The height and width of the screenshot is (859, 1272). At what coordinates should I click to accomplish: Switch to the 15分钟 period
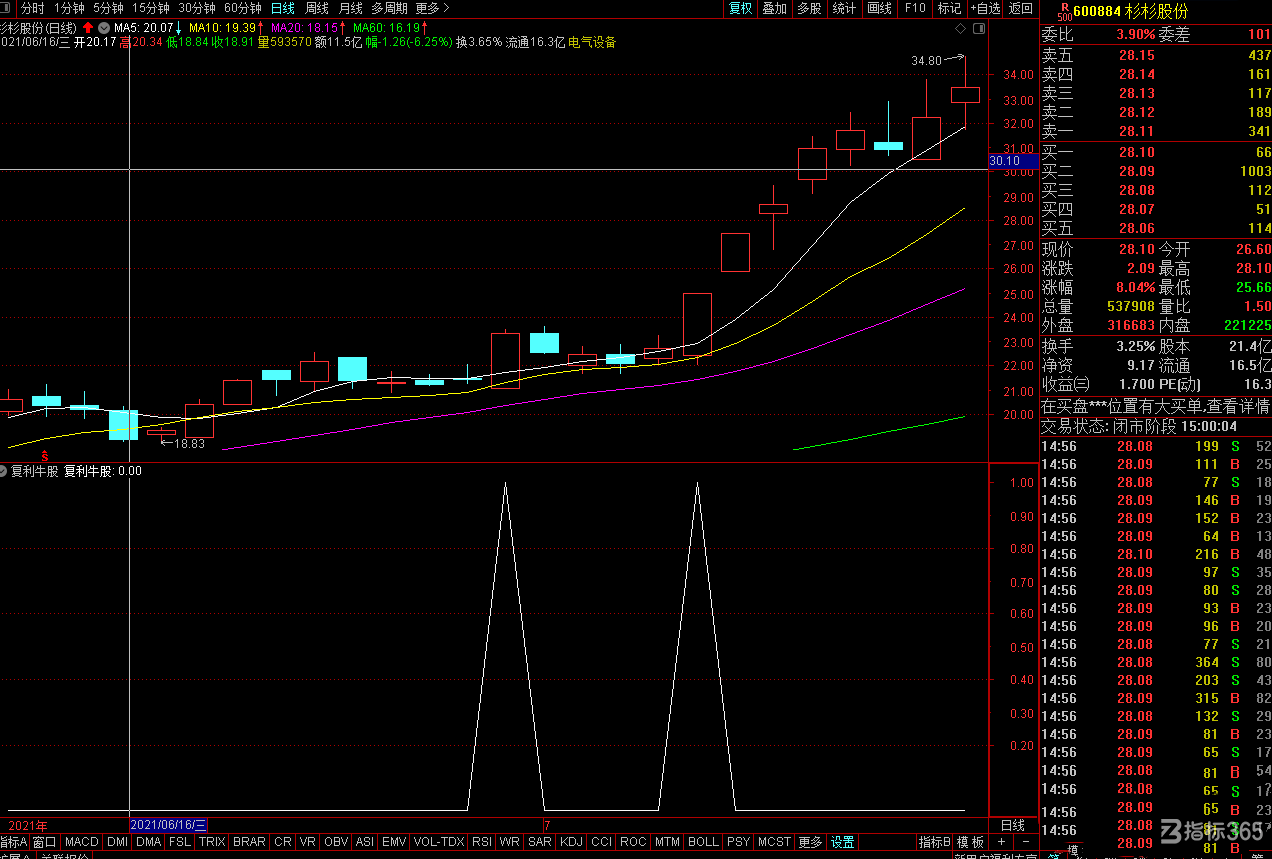(x=151, y=8)
